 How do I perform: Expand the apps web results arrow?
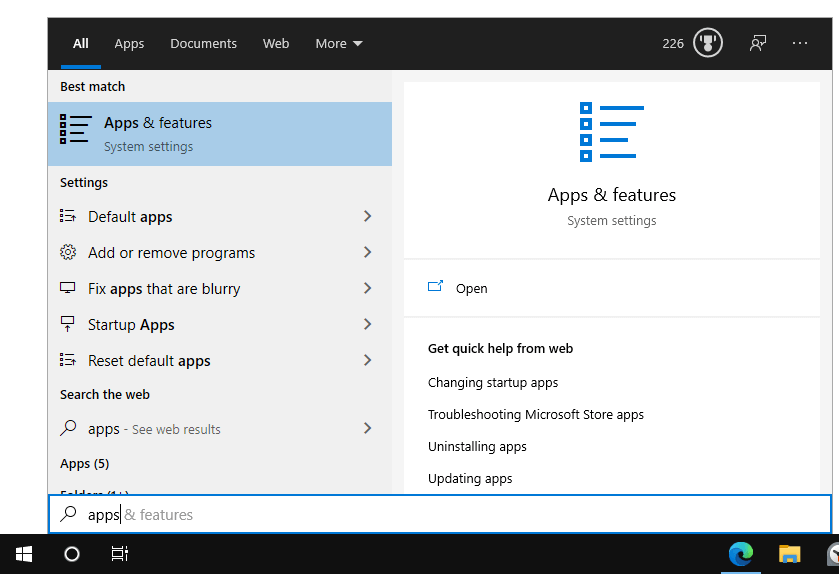(x=368, y=428)
